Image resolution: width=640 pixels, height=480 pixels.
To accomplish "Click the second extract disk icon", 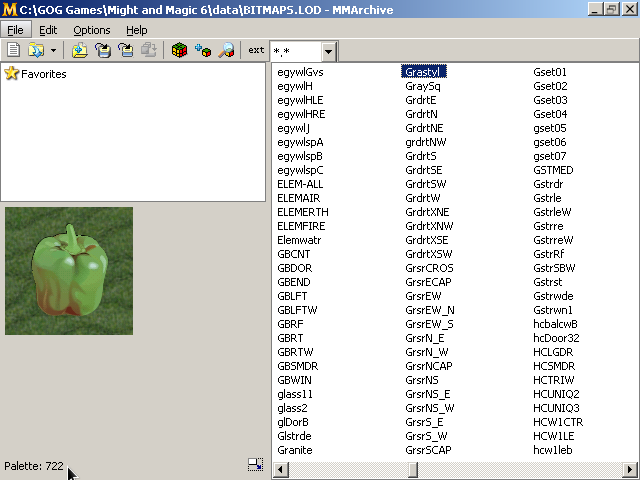I will click(x=126, y=50).
